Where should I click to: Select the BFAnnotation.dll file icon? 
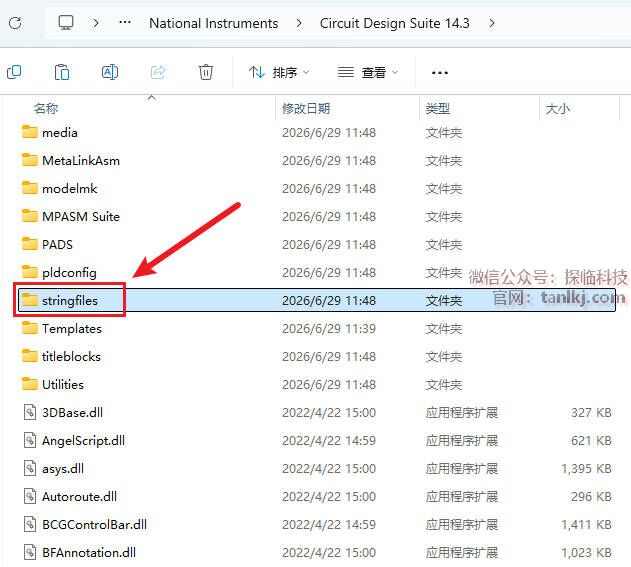(30, 552)
